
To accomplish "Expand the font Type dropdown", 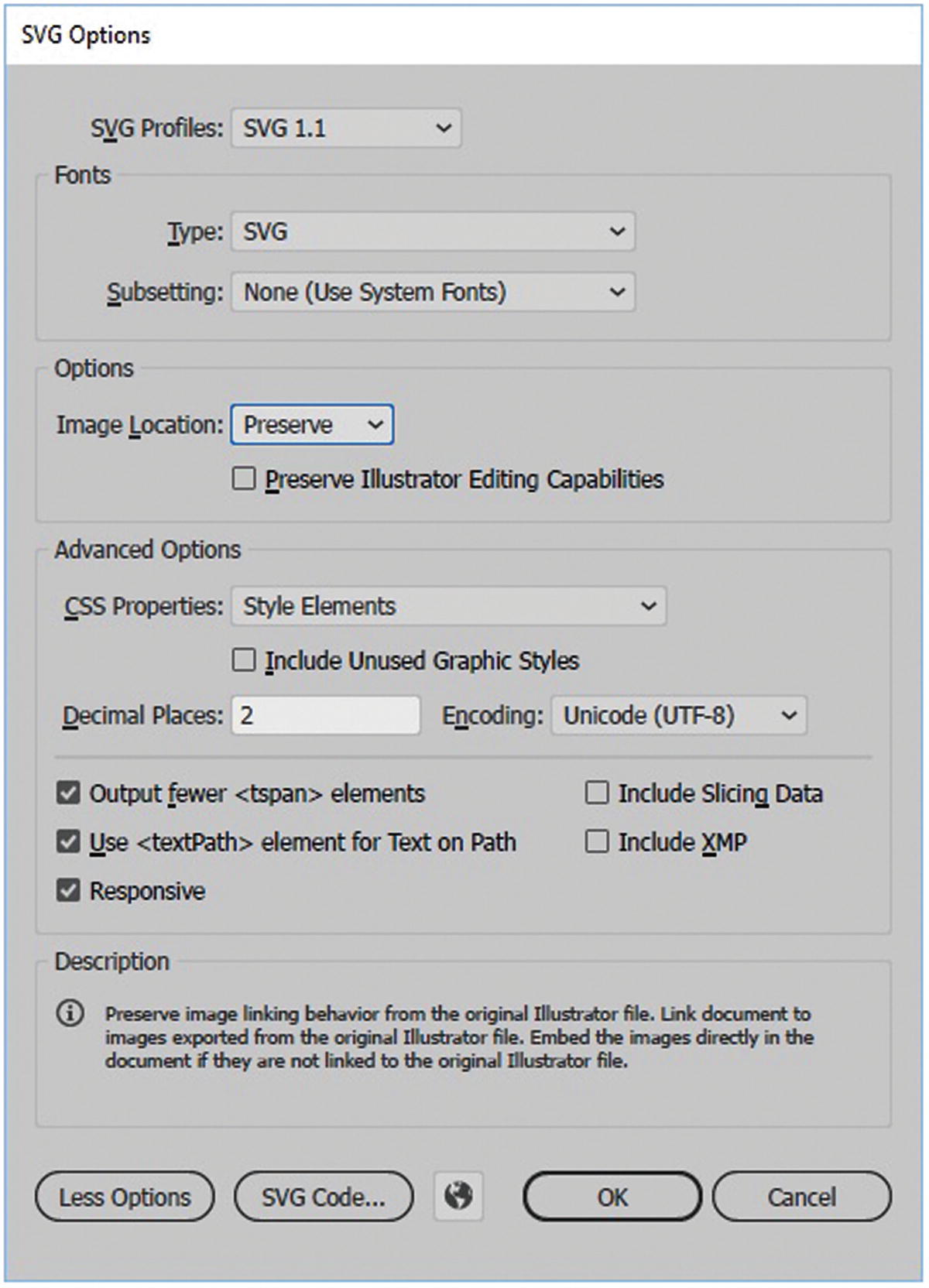I will [x=433, y=231].
